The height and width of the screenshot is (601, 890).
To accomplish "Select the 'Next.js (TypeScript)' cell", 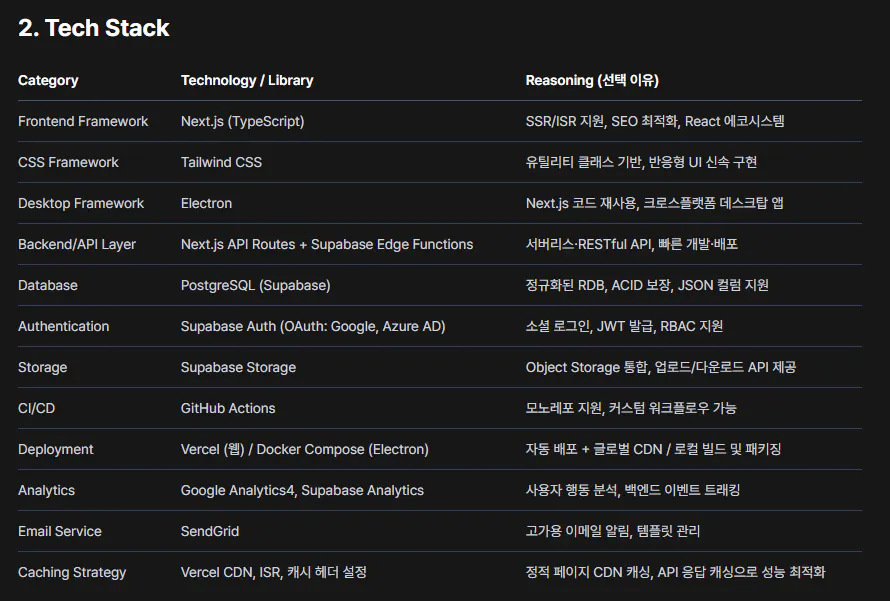I will tap(242, 121).
